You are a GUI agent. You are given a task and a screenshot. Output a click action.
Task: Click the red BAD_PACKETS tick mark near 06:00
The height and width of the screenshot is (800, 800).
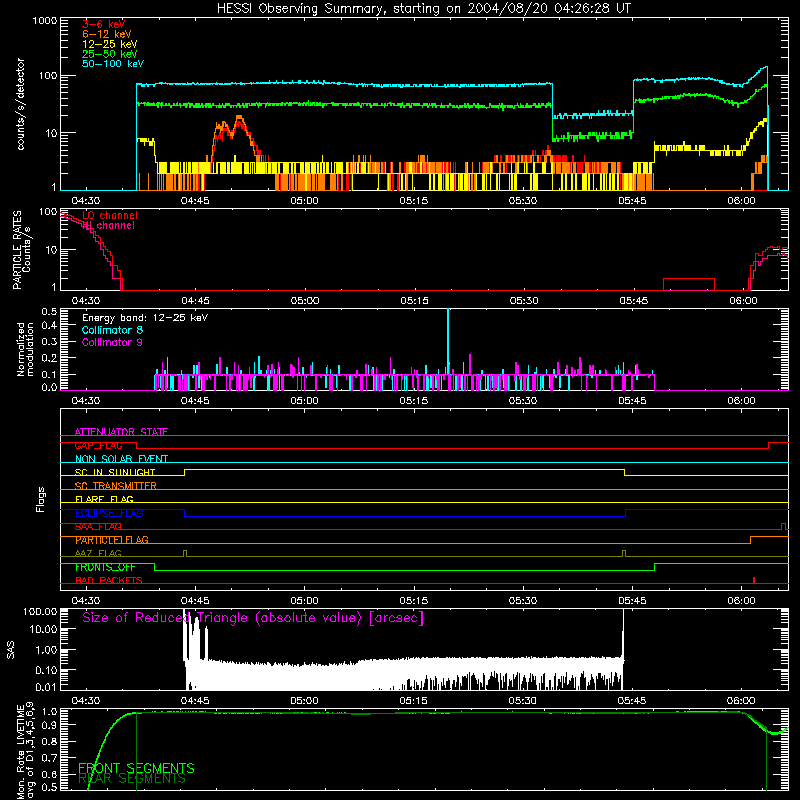(x=754, y=580)
